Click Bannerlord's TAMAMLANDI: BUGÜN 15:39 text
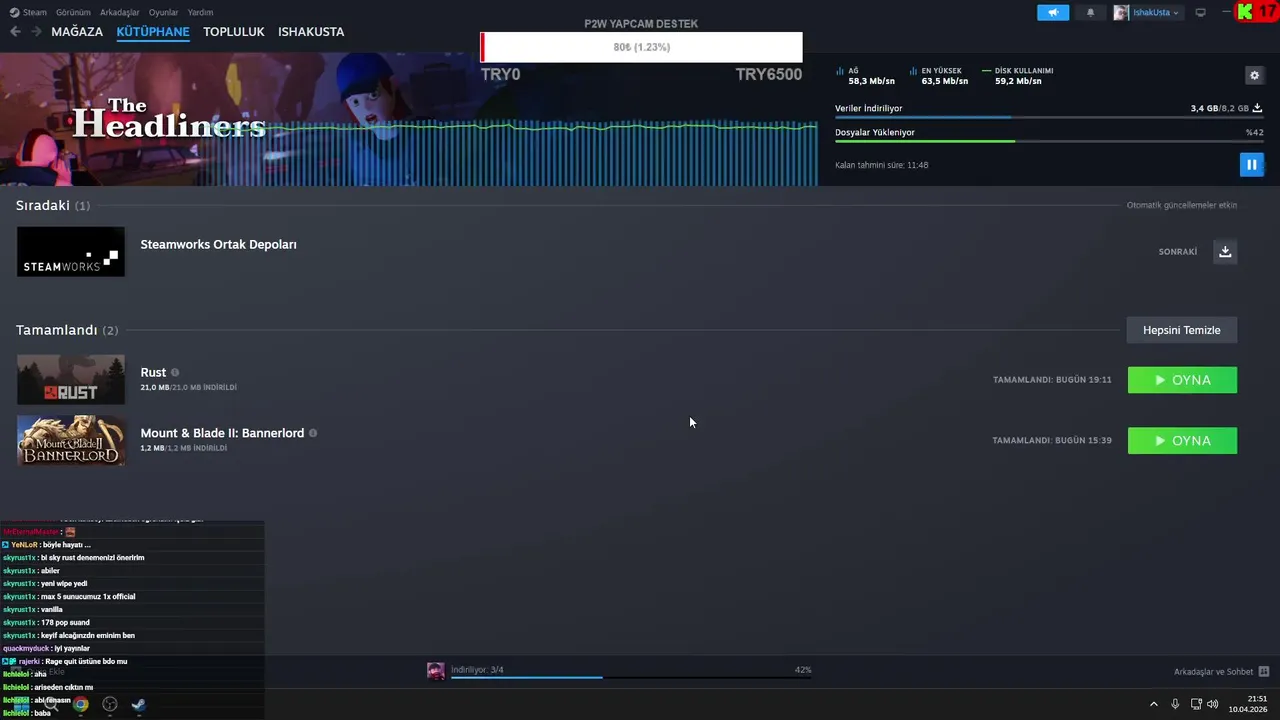Image resolution: width=1280 pixels, height=720 pixels. click(x=1052, y=441)
